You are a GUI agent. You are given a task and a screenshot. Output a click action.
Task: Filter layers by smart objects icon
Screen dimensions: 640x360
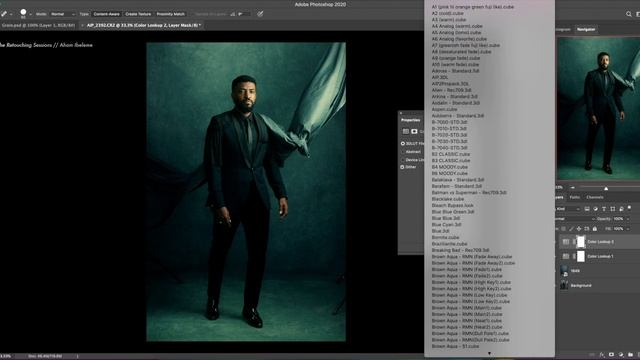click(621, 209)
